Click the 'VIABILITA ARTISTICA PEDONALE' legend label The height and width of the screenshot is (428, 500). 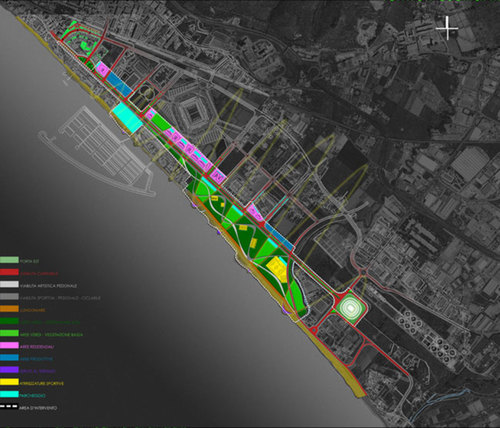pos(48,286)
